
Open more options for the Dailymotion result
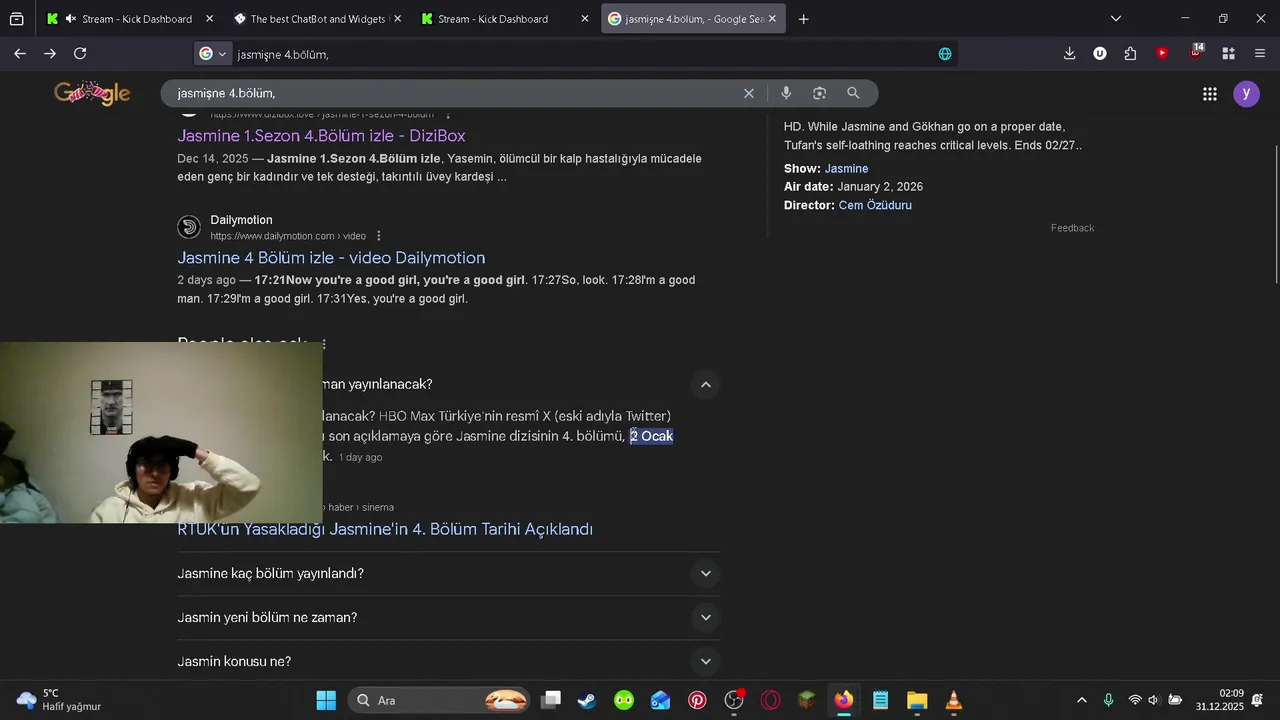[x=379, y=236]
